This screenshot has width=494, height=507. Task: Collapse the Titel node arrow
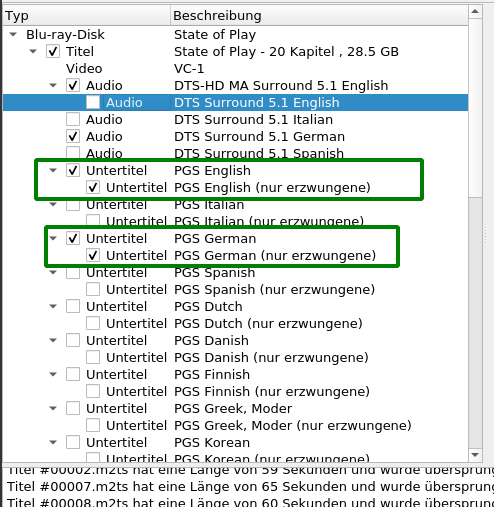pyautogui.click(x=33, y=51)
